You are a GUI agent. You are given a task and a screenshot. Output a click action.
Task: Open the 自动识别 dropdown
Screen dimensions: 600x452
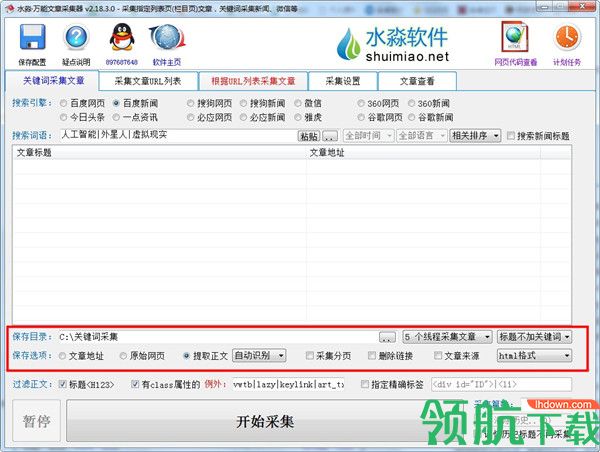coord(259,356)
